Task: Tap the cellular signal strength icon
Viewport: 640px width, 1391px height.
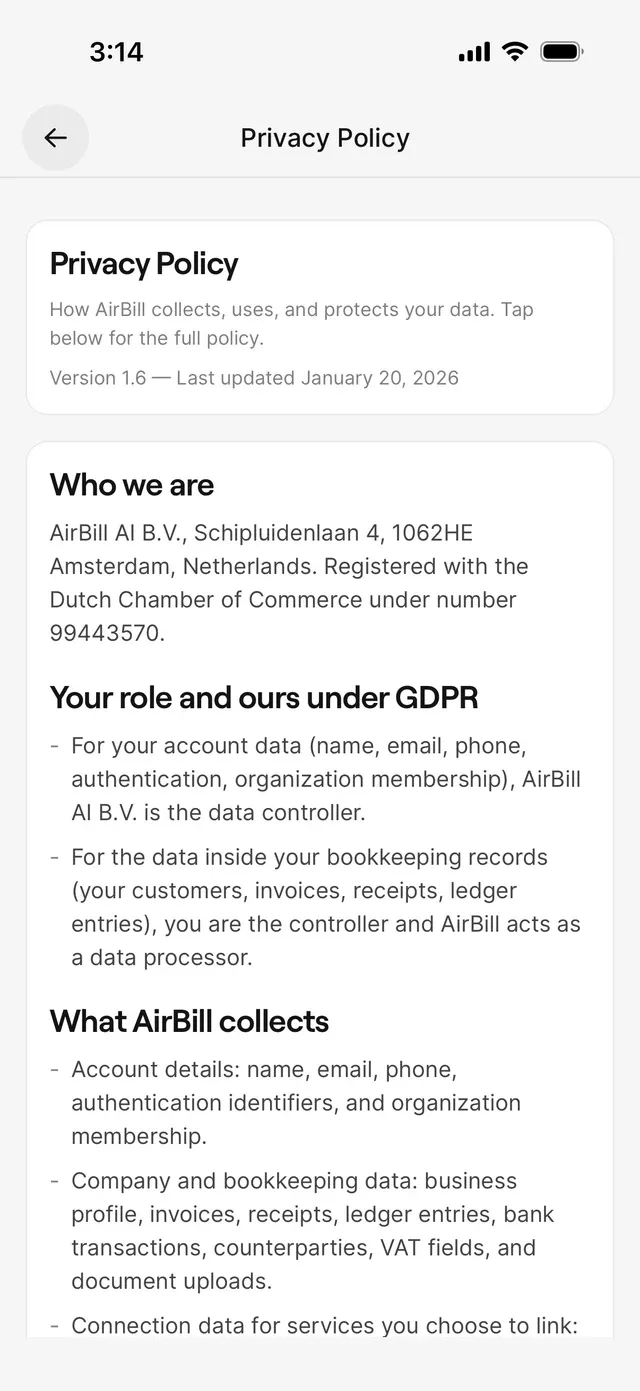Action: pyautogui.click(x=474, y=52)
